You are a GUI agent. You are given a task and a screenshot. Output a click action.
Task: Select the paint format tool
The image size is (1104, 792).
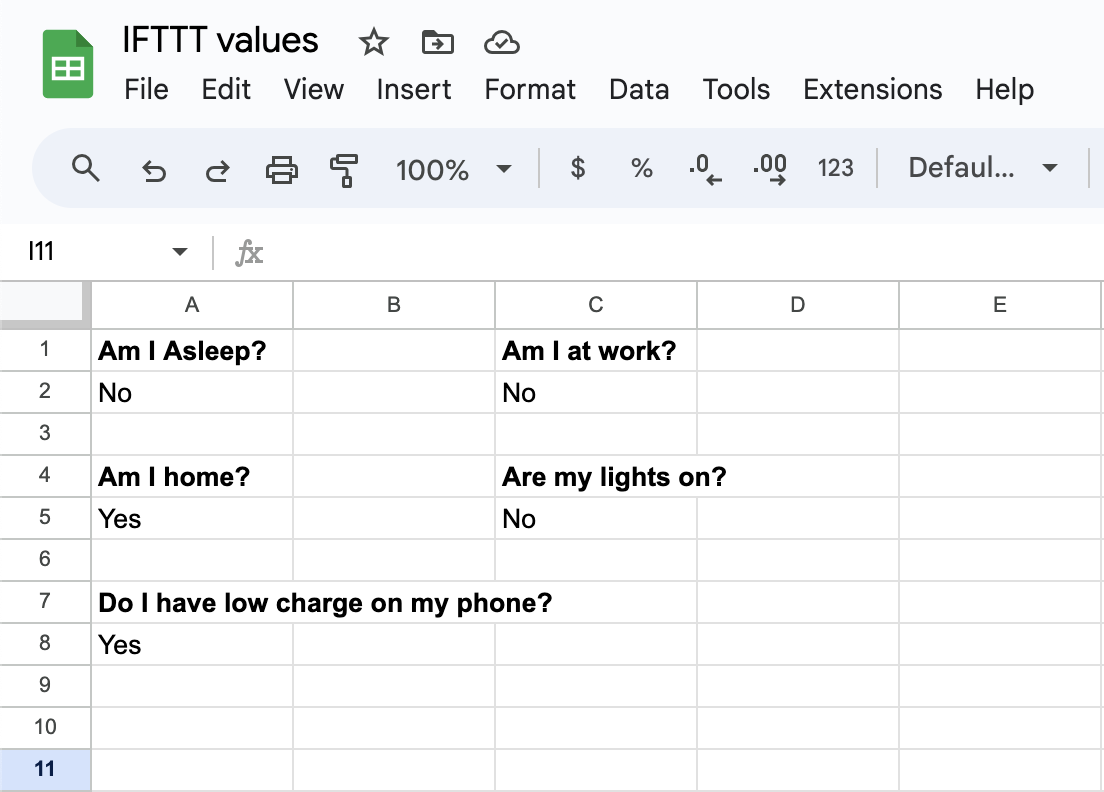pos(343,169)
